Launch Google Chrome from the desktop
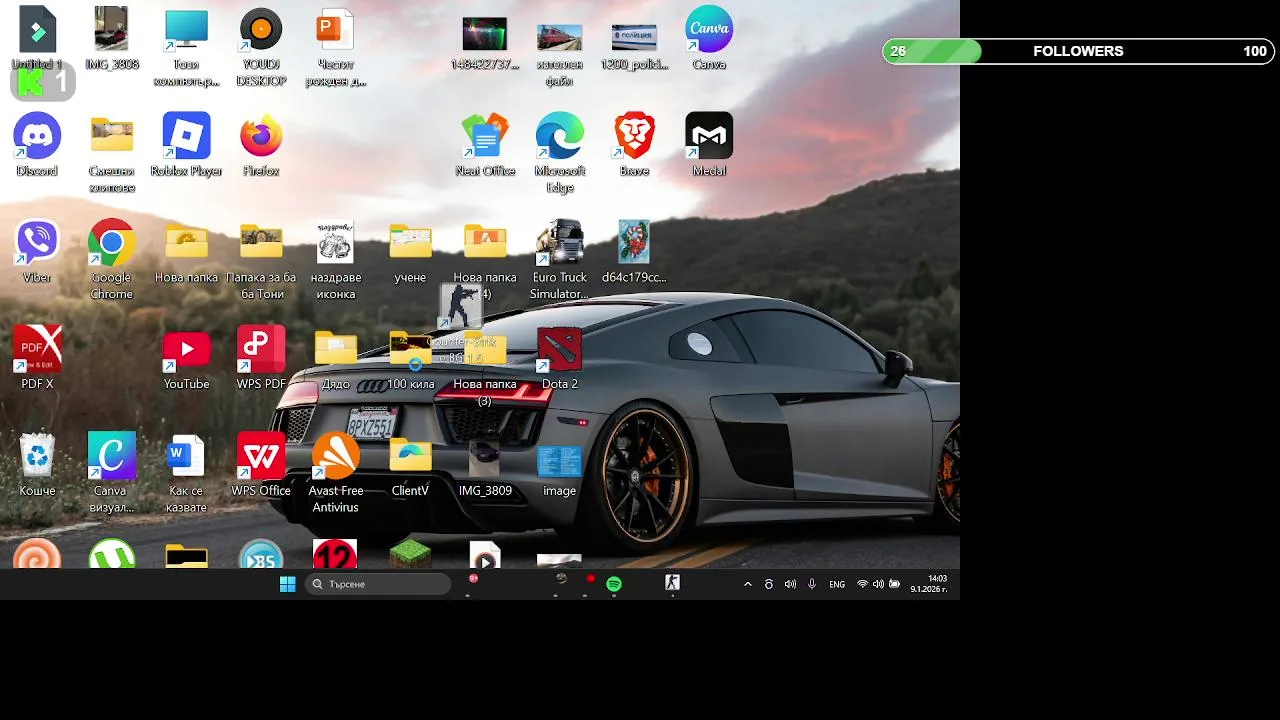The height and width of the screenshot is (720, 1280). click(112, 243)
